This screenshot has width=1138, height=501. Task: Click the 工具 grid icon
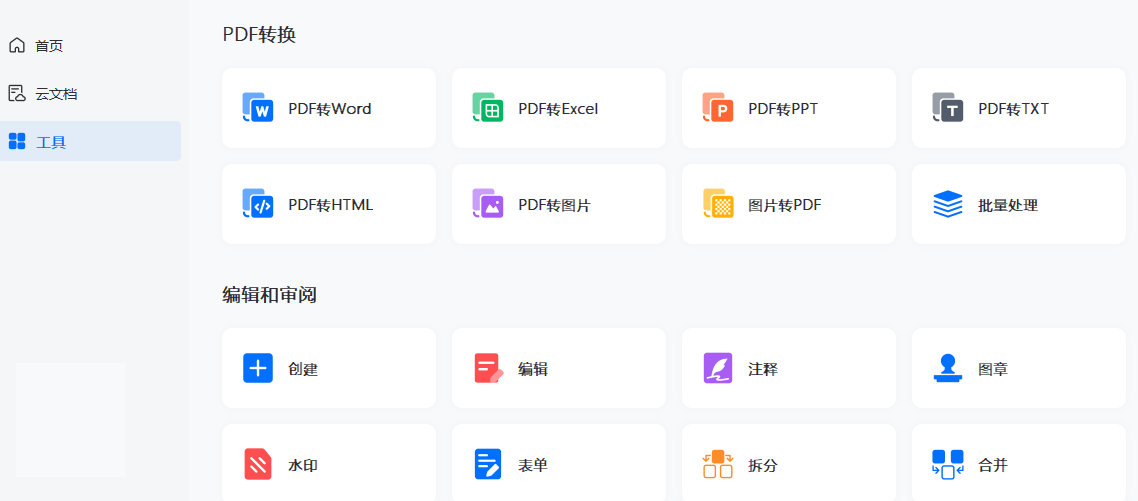pyautogui.click(x=17, y=141)
